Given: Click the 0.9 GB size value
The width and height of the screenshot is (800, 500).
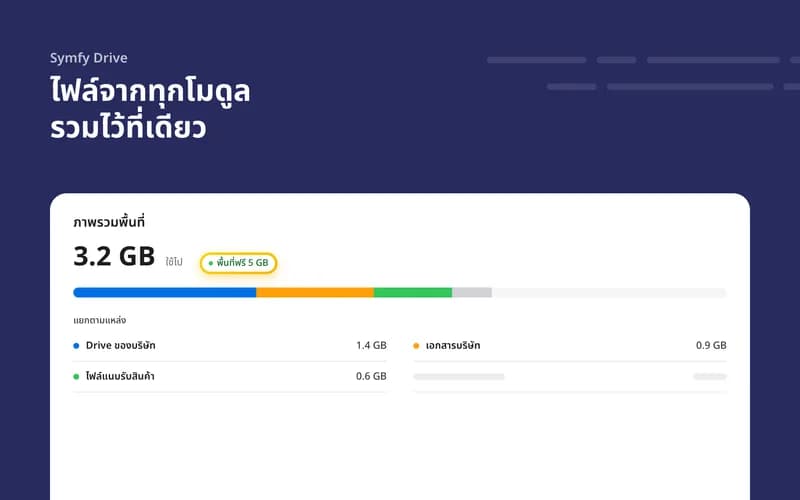Looking at the screenshot, I should pos(711,345).
